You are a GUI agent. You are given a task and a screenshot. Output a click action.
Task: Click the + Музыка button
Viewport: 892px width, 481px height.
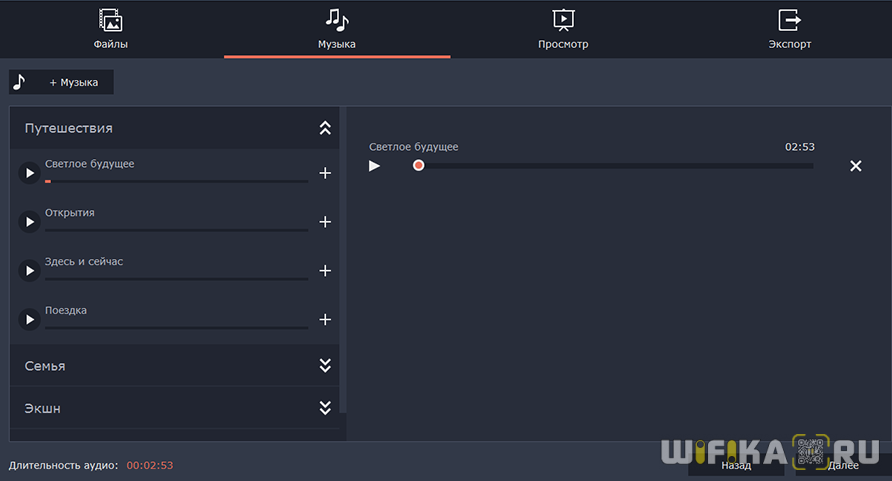pos(62,82)
